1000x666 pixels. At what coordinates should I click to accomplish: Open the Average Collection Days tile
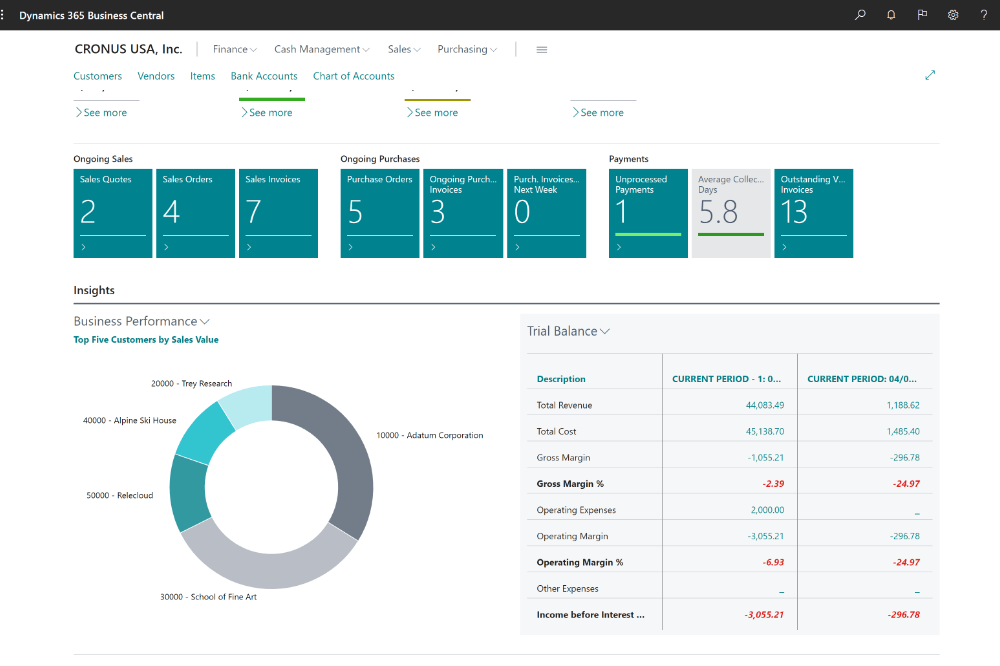731,213
